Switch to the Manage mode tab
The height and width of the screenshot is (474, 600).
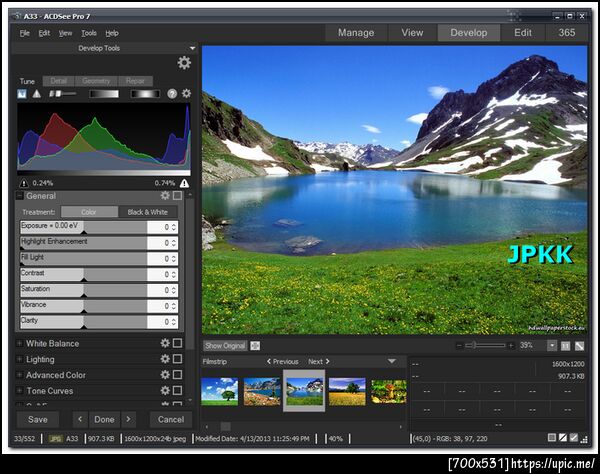coord(356,33)
